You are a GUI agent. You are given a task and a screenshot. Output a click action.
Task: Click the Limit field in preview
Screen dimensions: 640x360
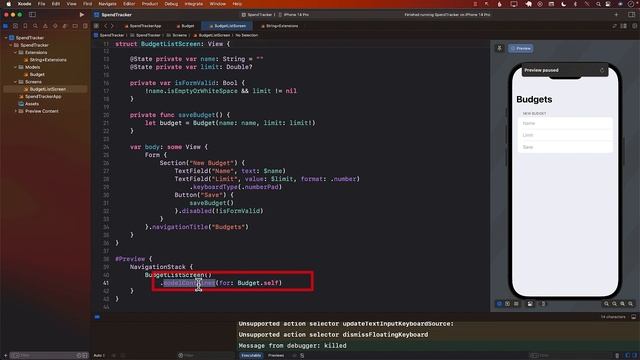coord(565,135)
